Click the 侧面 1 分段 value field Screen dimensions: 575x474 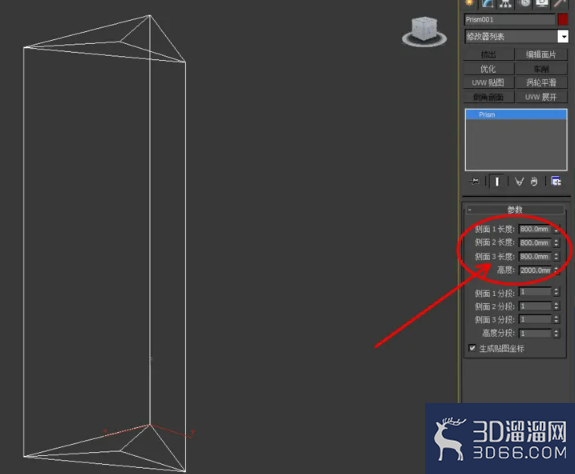click(535, 292)
